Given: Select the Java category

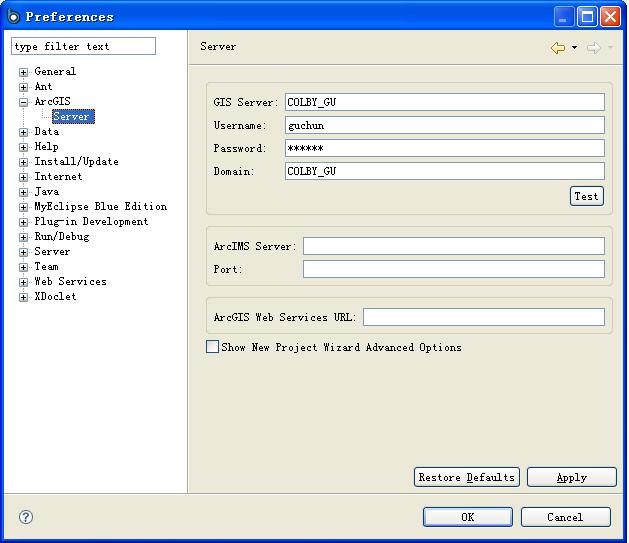Looking at the screenshot, I should pyautogui.click(x=47, y=191).
